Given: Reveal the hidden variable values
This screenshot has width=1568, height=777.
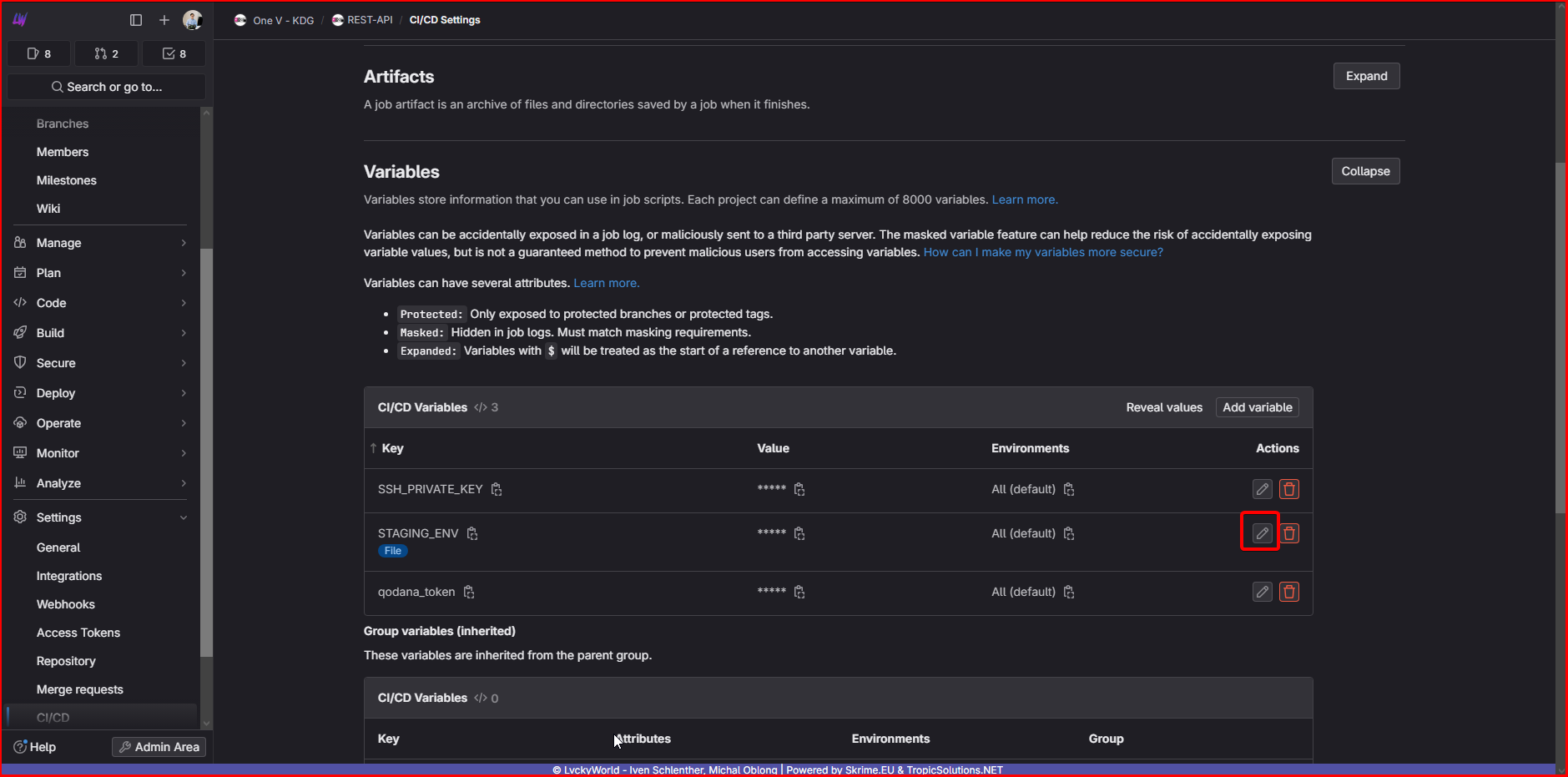Looking at the screenshot, I should pyautogui.click(x=1163, y=407).
